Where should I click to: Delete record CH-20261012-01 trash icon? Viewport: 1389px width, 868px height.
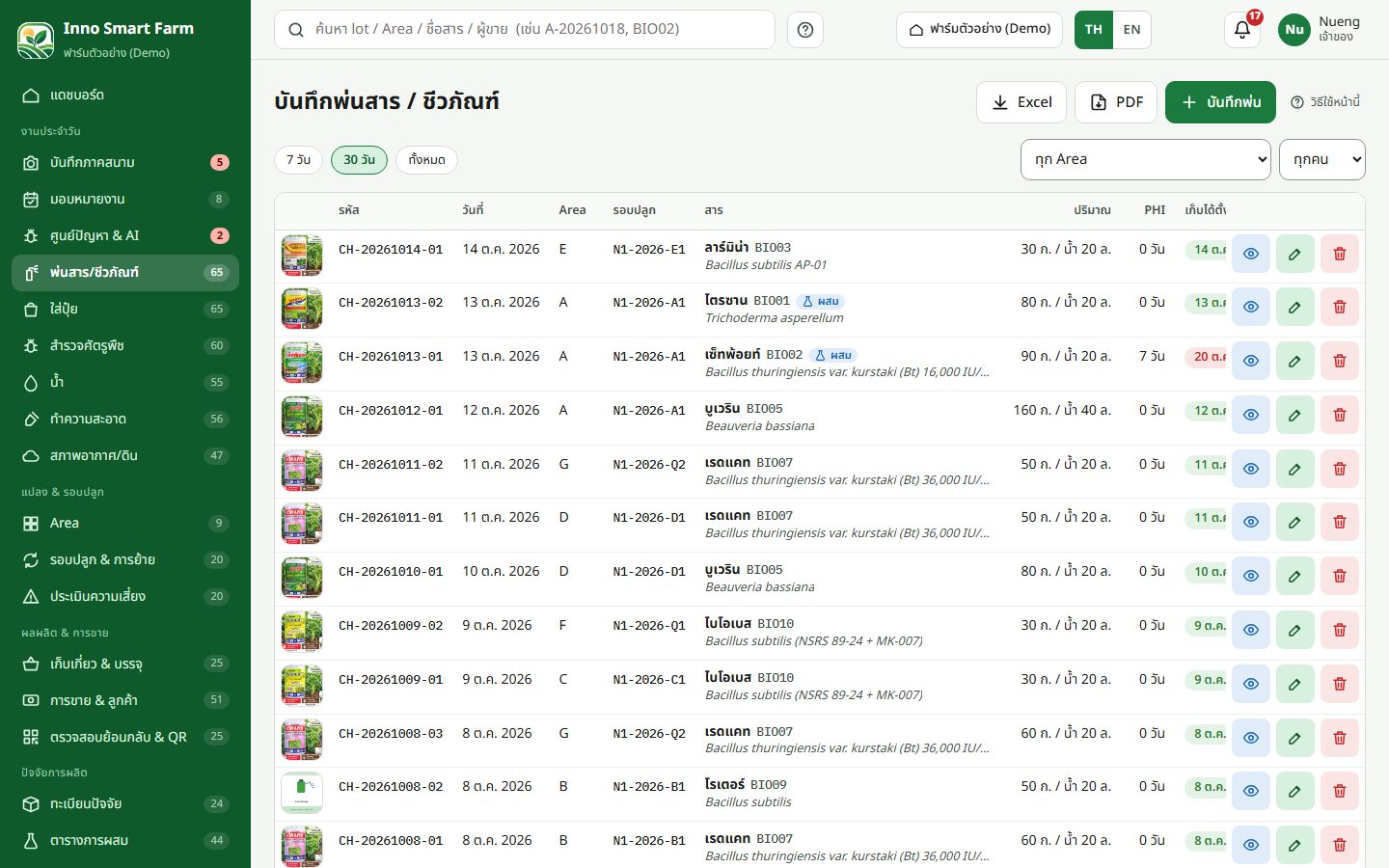[x=1340, y=415]
